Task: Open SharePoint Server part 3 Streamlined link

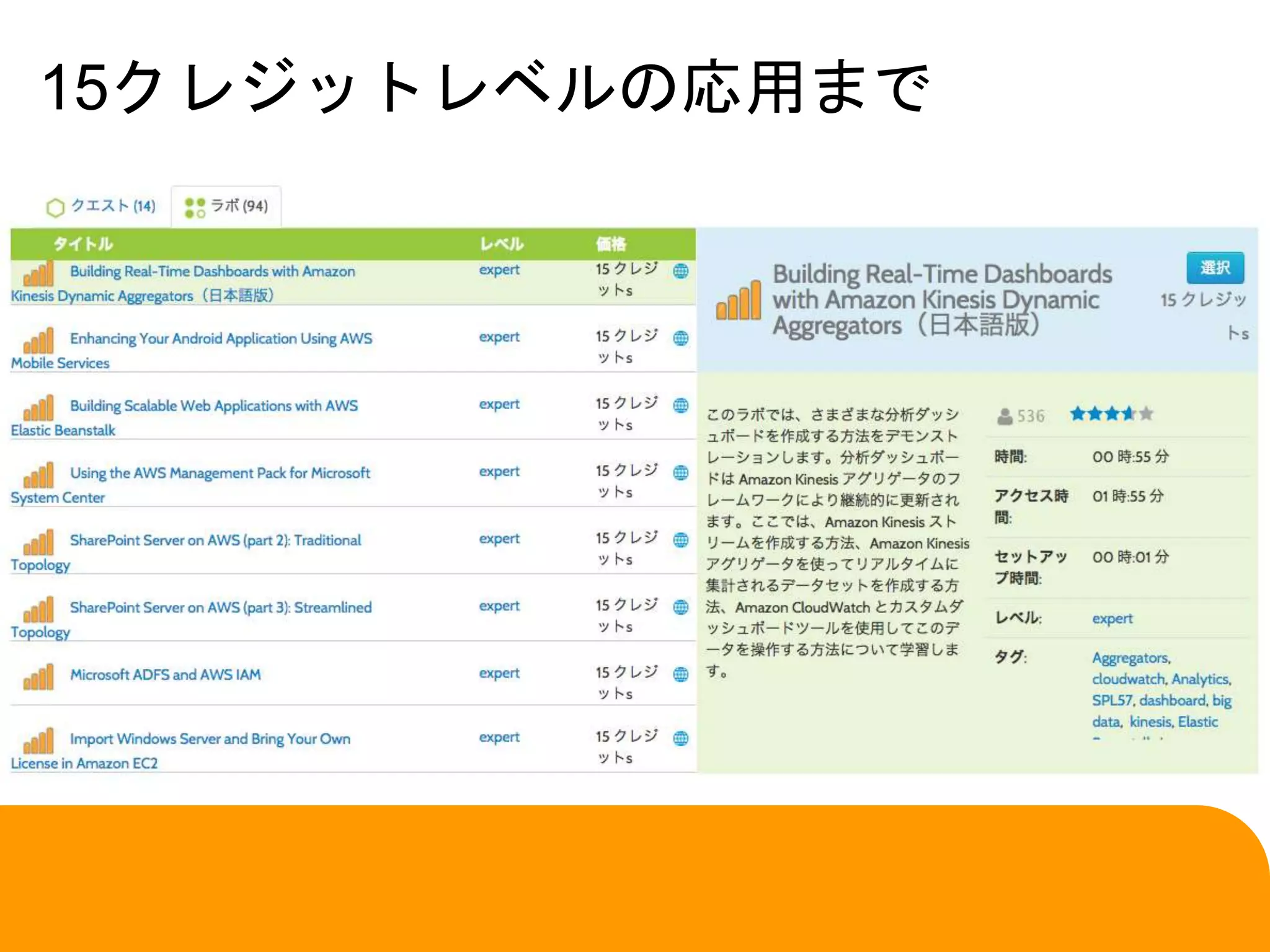Action: pos(191,619)
